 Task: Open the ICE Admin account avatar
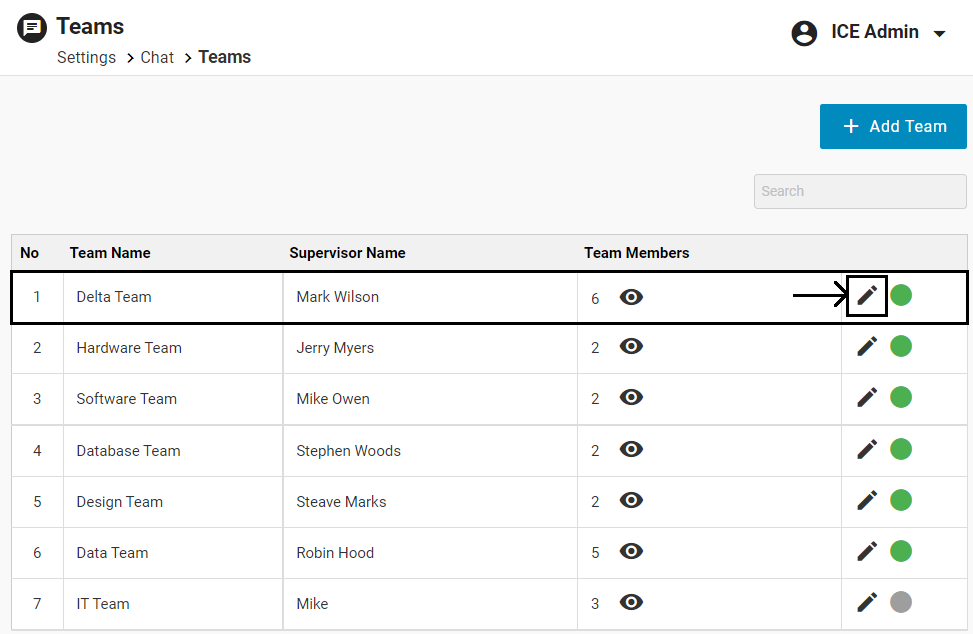click(804, 33)
